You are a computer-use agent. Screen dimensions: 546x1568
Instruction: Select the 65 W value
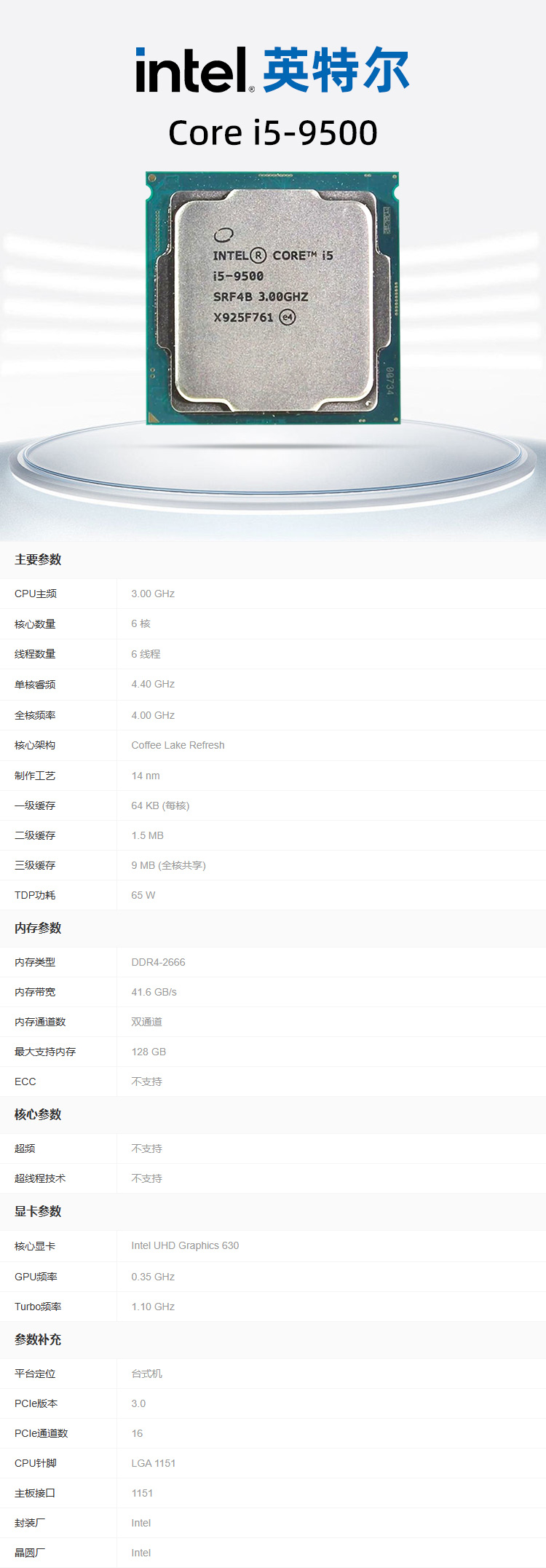point(143,895)
